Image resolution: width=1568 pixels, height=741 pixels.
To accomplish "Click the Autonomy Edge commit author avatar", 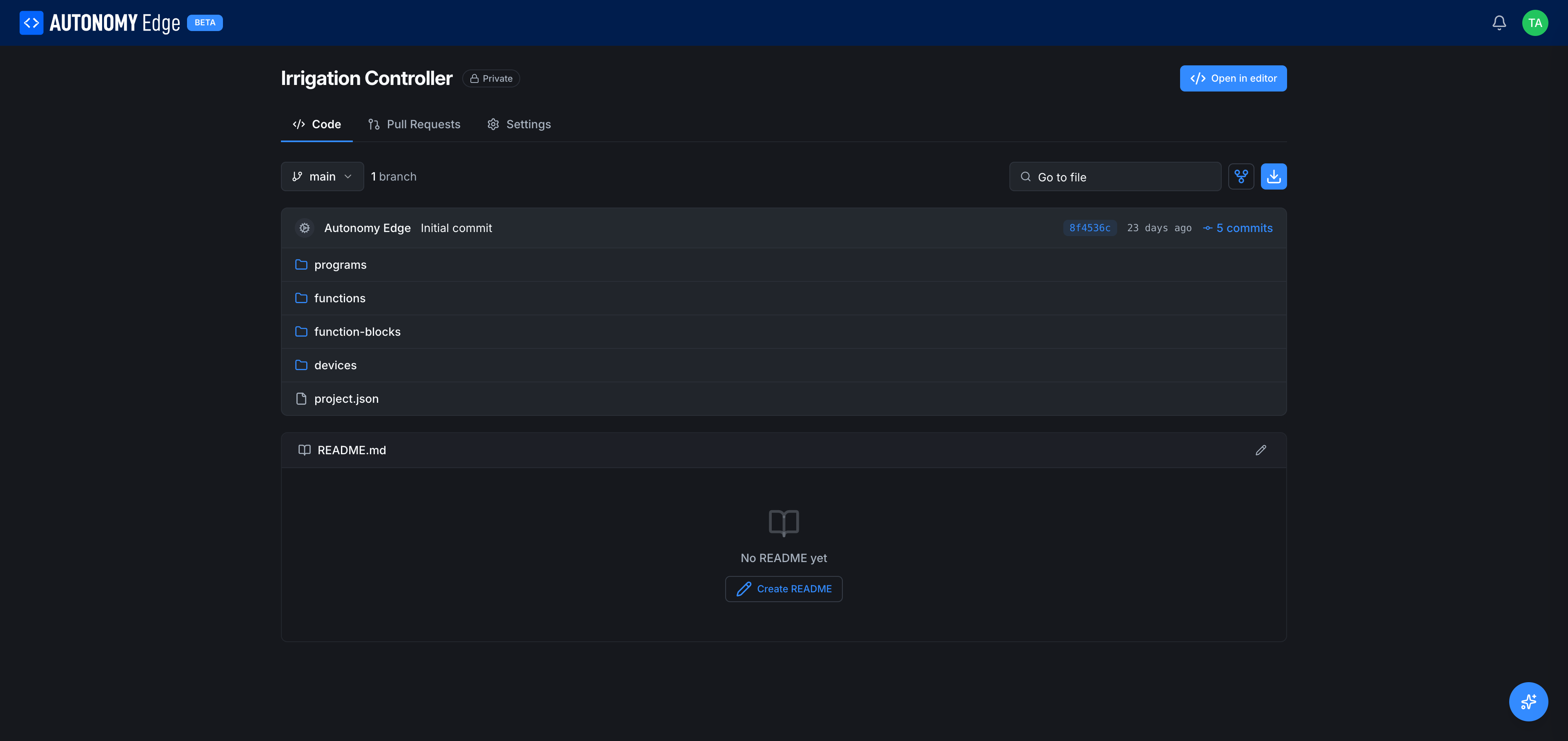I will [x=304, y=228].
